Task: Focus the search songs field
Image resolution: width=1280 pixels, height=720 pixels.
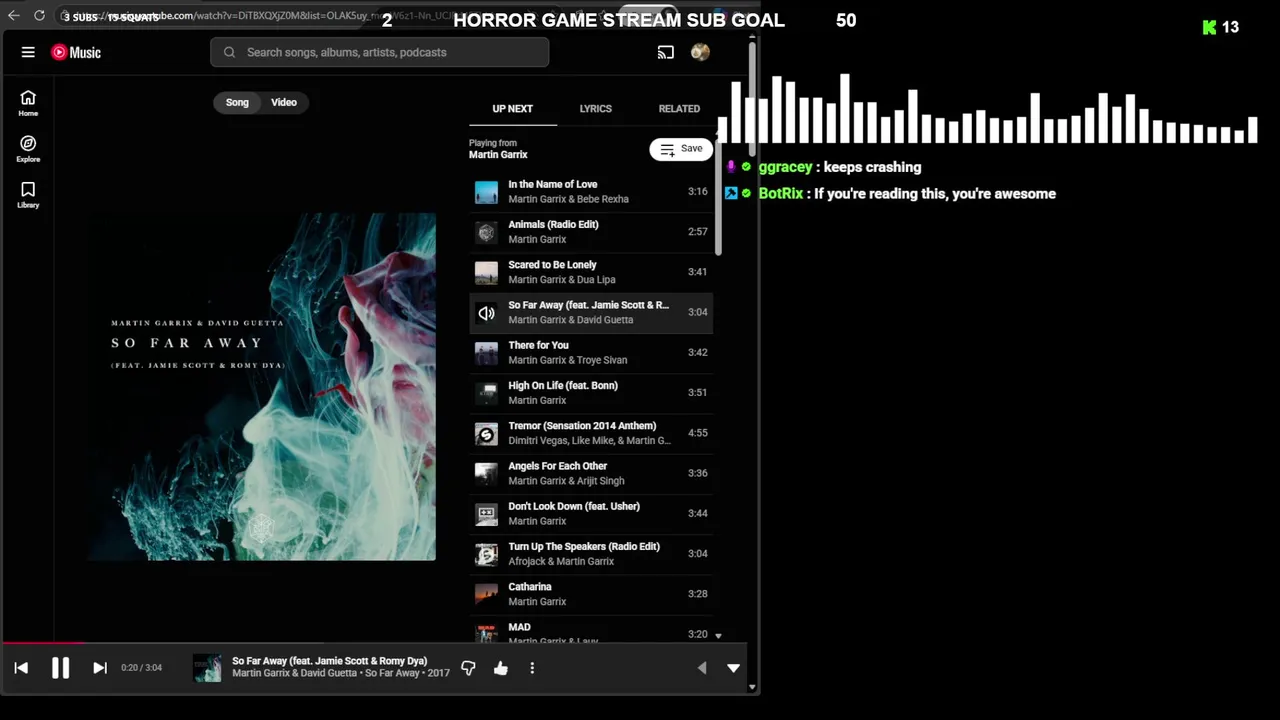Action: pos(380,52)
